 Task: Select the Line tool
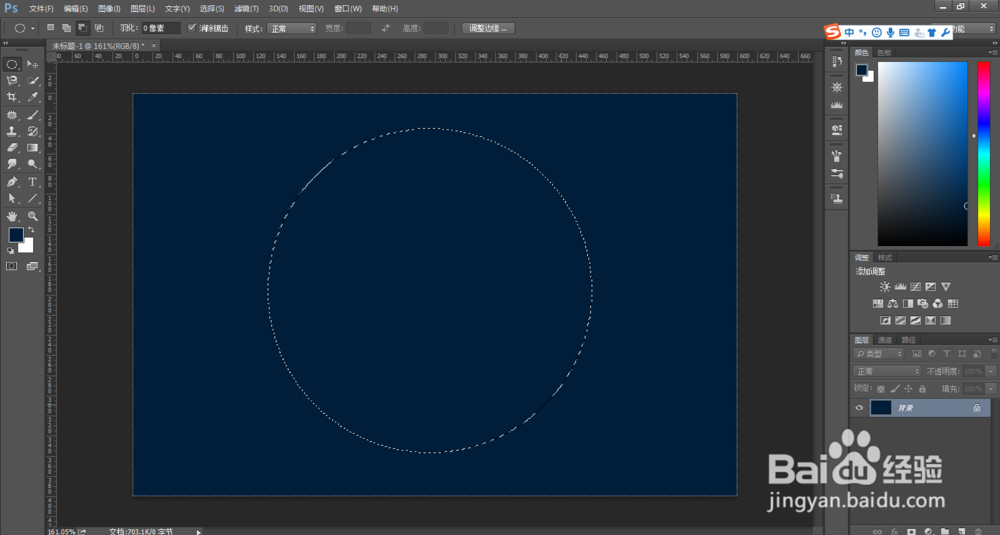33,198
